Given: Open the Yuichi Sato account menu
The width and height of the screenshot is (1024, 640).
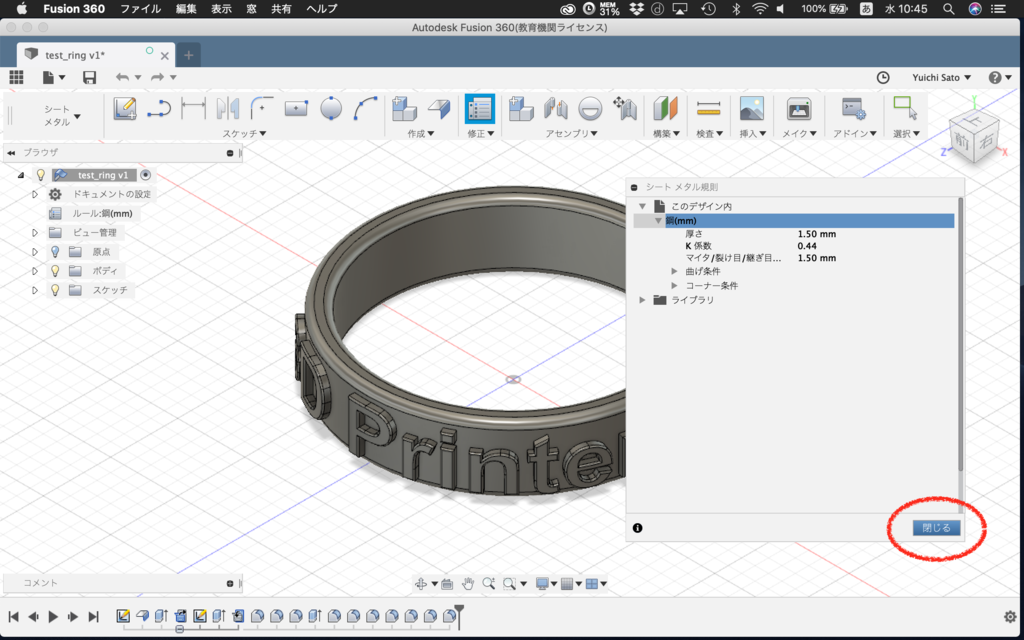Looking at the screenshot, I should click(x=941, y=77).
